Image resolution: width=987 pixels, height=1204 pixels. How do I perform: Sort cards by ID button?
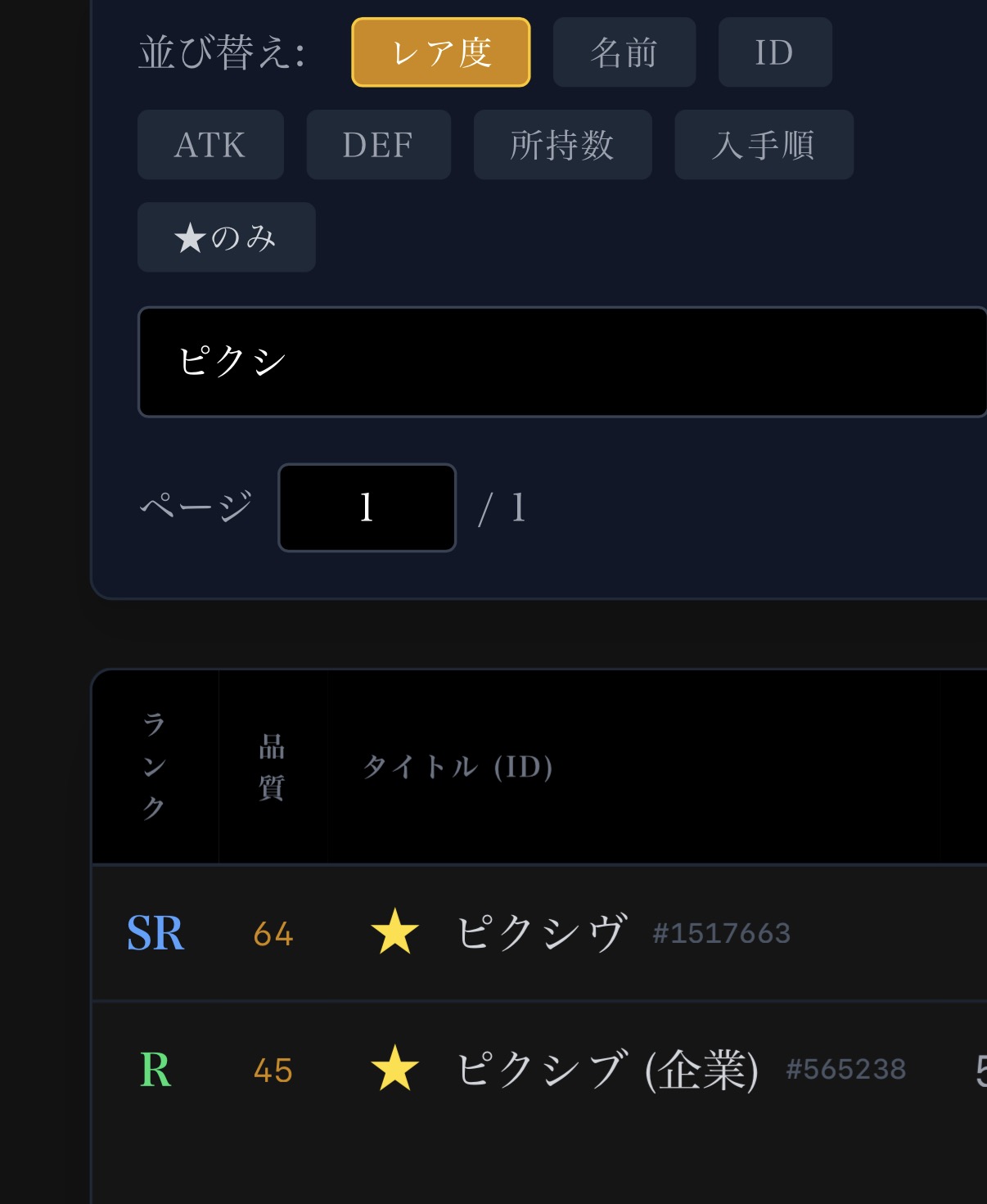click(775, 52)
